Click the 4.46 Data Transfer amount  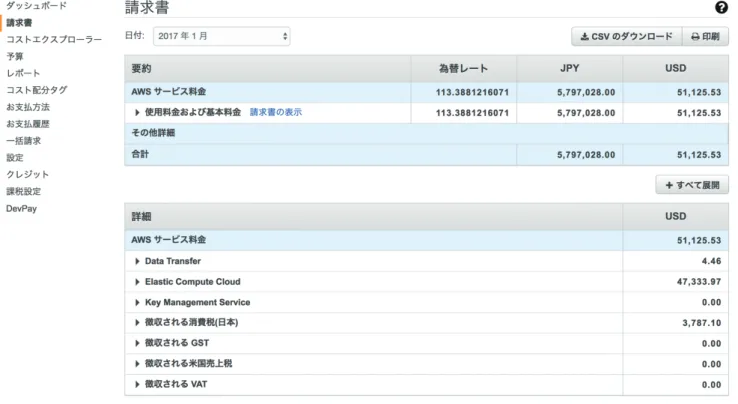711,261
